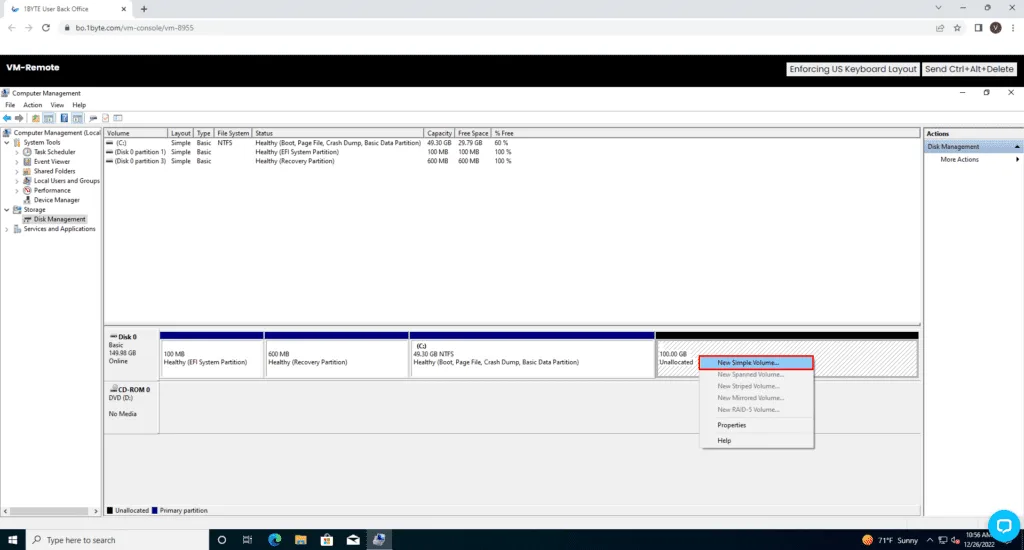Image resolution: width=1024 pixels, height=550 pixels.
Task: Open the Action menu
Action: pyautogui.click(x=33, y=105)
